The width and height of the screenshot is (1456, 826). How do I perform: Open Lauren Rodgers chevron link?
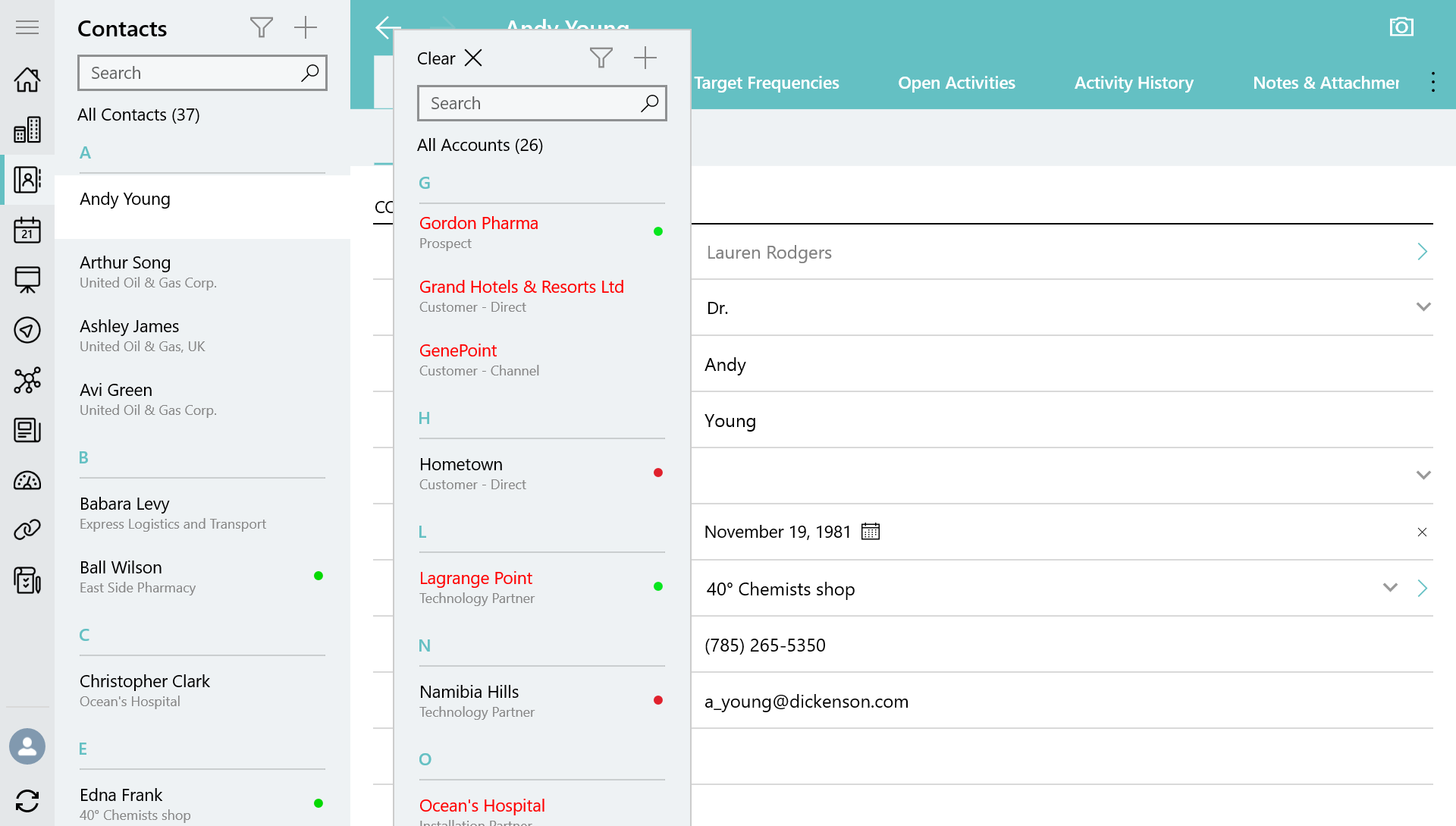pos(1422,252)
